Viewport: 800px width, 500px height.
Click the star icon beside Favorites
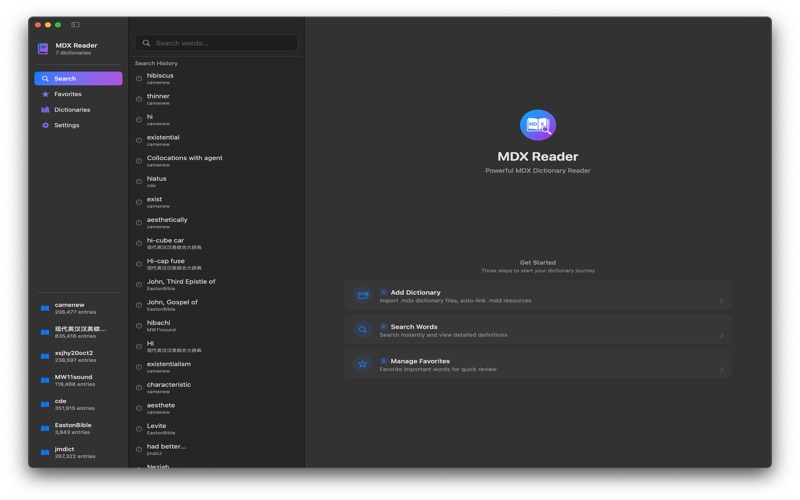coord(45,94)
